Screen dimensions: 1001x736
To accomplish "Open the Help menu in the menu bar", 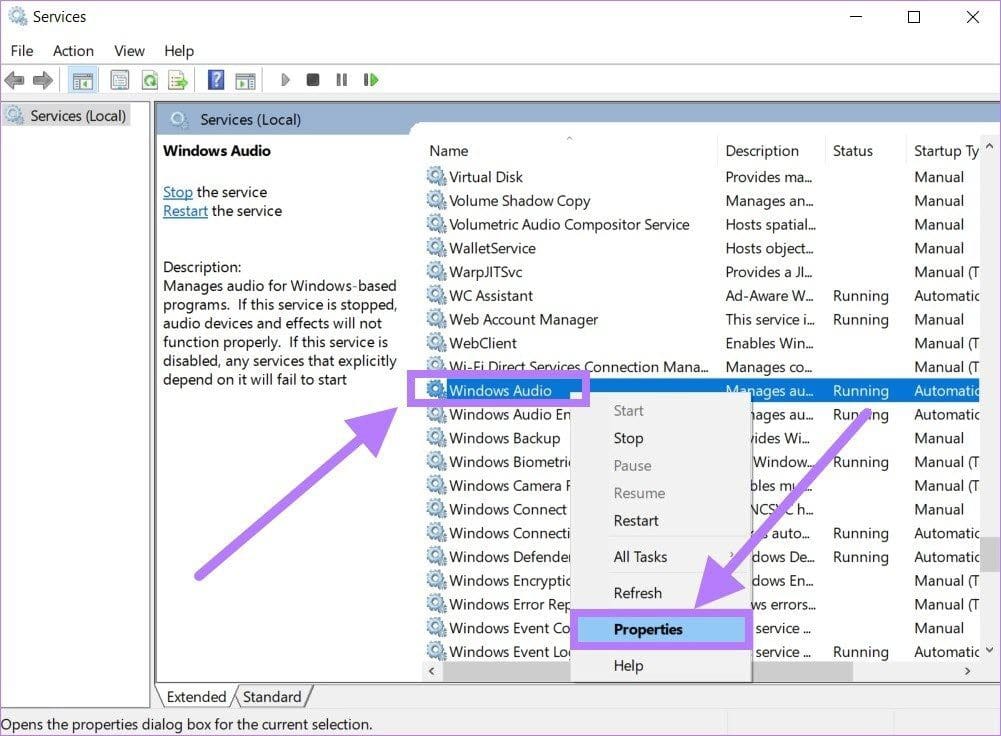I will coord(179,51).
